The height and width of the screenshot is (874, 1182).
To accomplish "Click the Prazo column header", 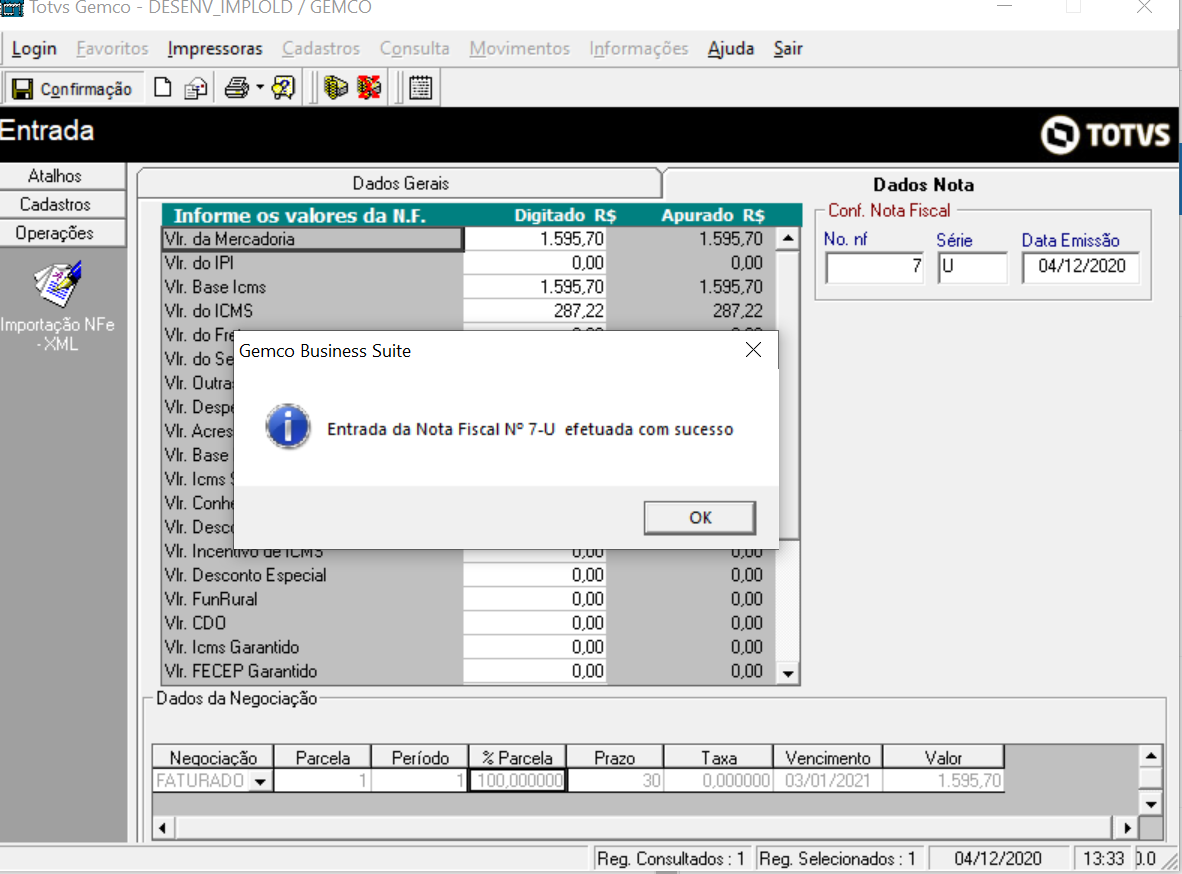I will point(614,757).
